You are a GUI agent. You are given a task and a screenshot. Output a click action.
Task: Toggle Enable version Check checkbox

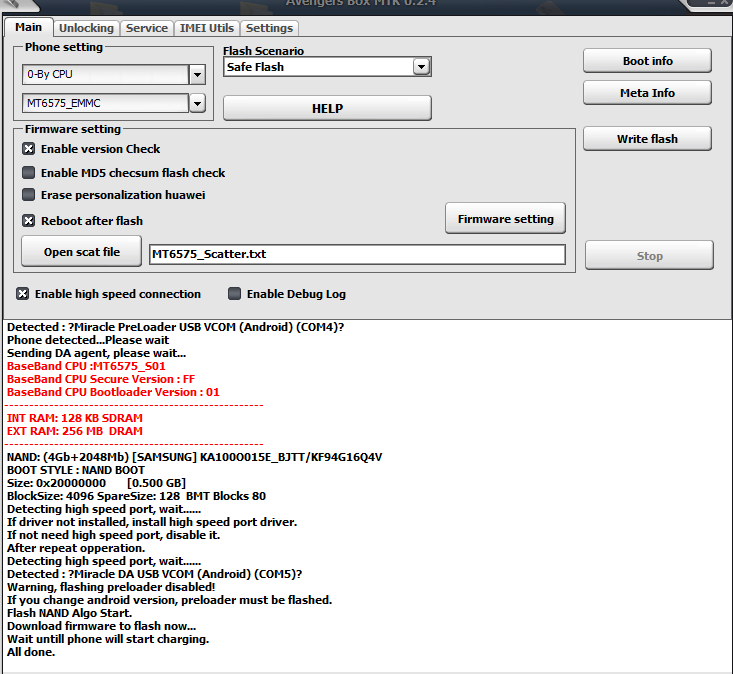coord(29,149)
